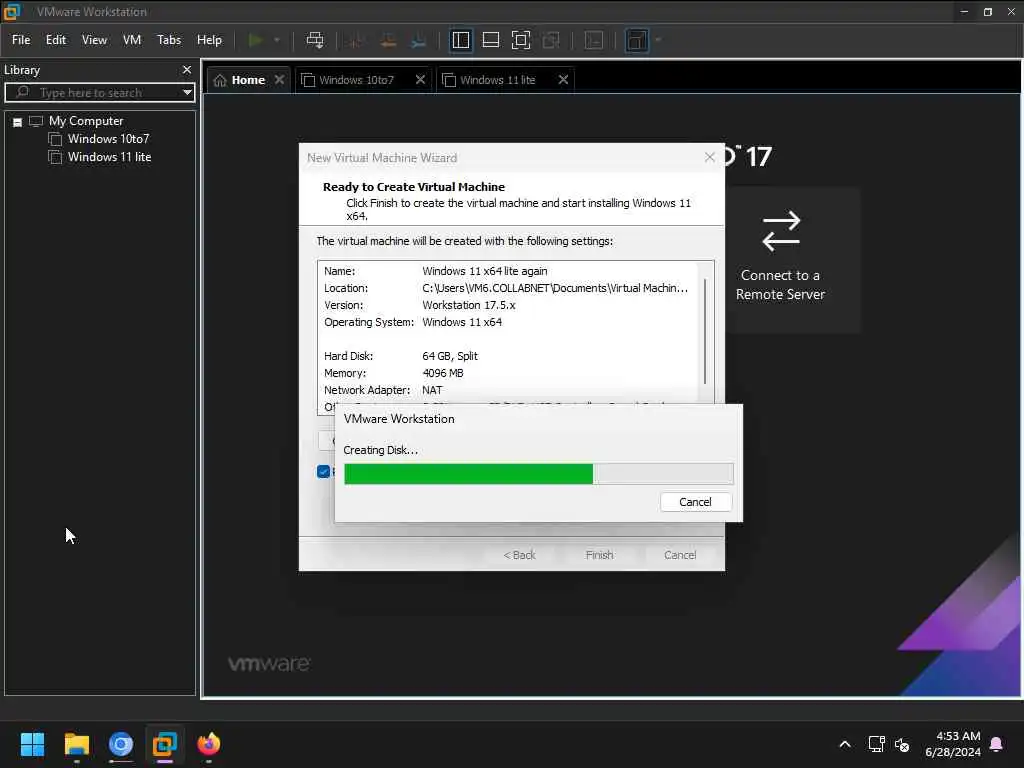Close the New Virtual Machine Wizard dialog
1024x768 pixels.
(x=710, y=157)
